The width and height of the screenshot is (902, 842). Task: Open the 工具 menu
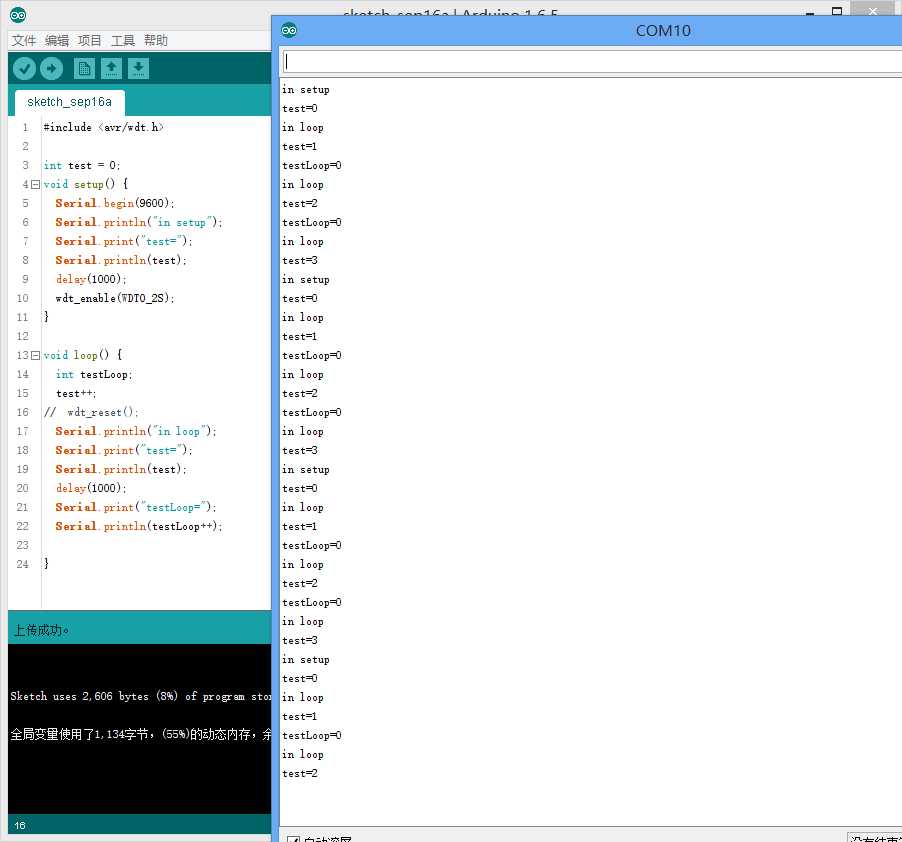coord(123,40)
